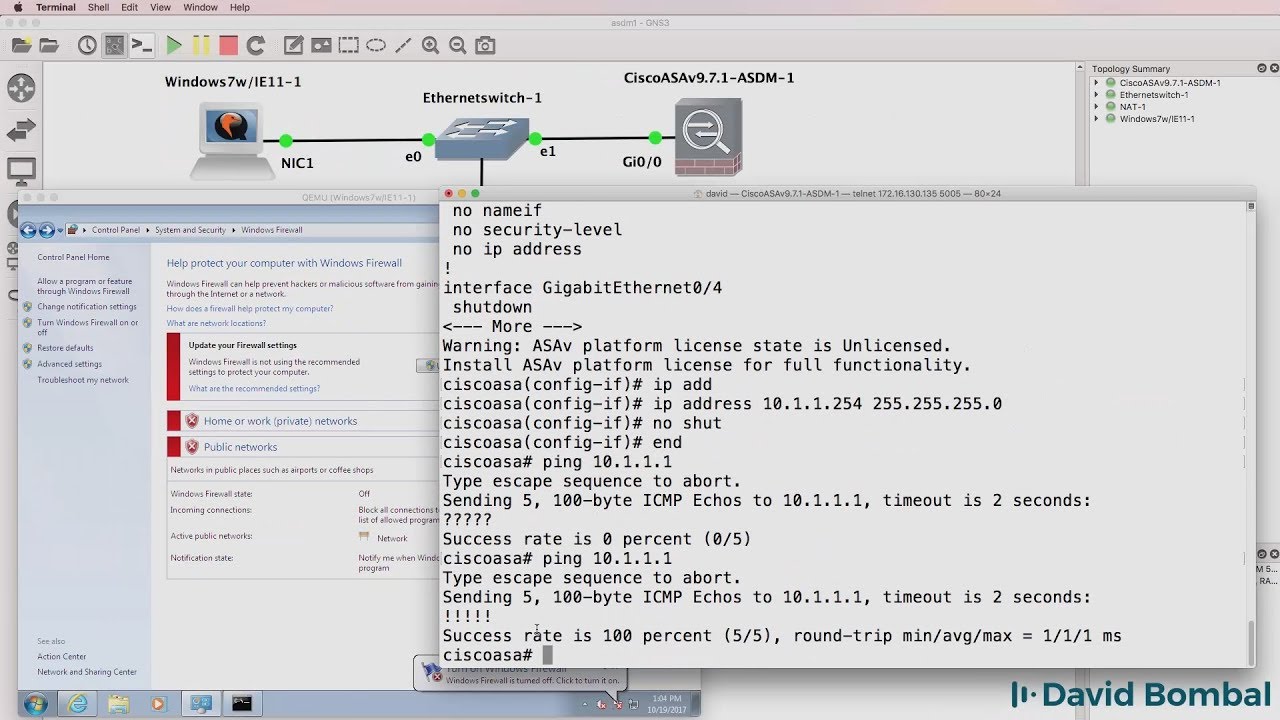Click the Command Prompt taskbar icon
The image size is (1280, 720).
coord(241,704)
